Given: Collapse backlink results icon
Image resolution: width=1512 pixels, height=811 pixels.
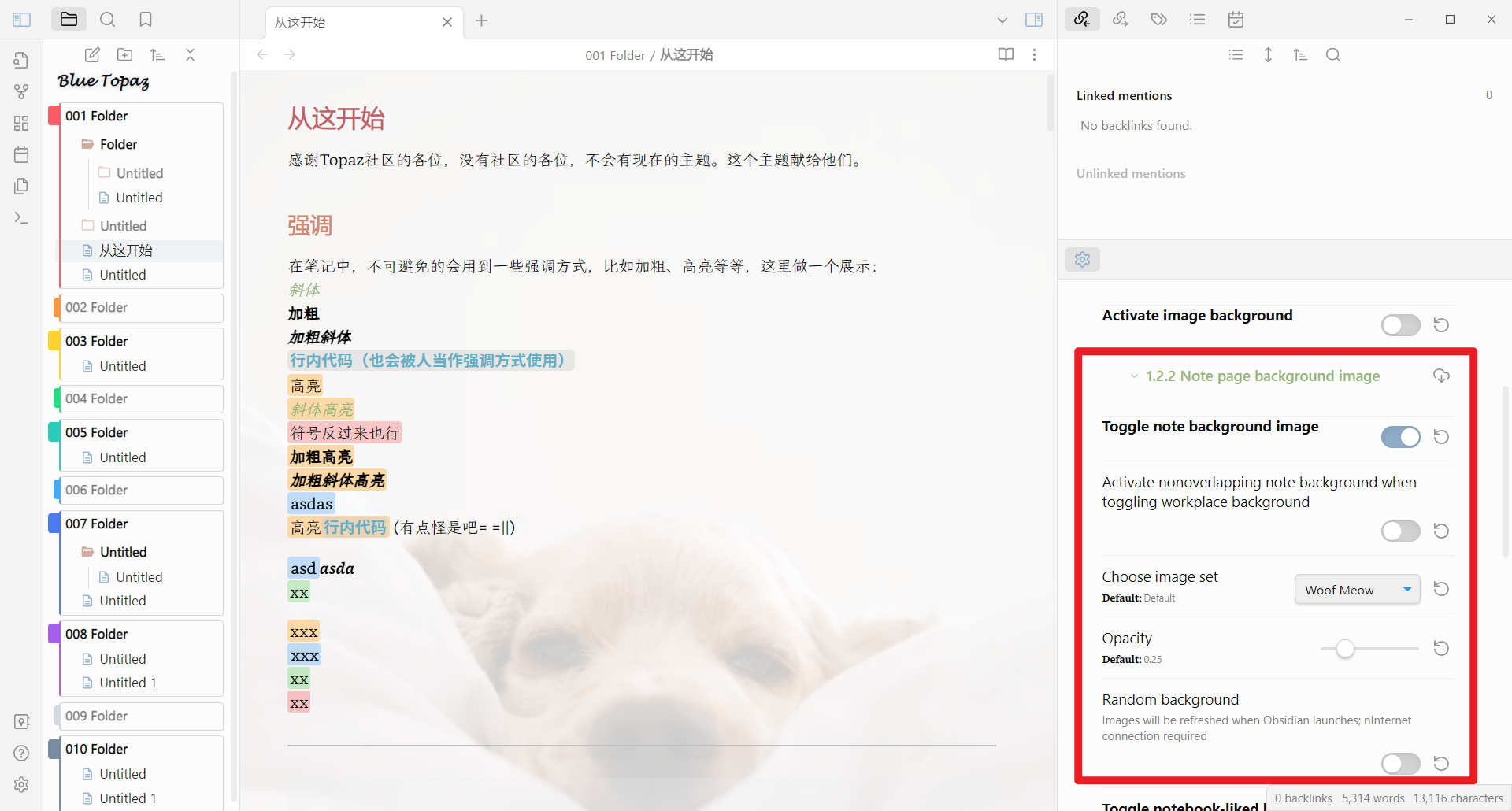Looking at the screenshot, I should pos(1236,54).
